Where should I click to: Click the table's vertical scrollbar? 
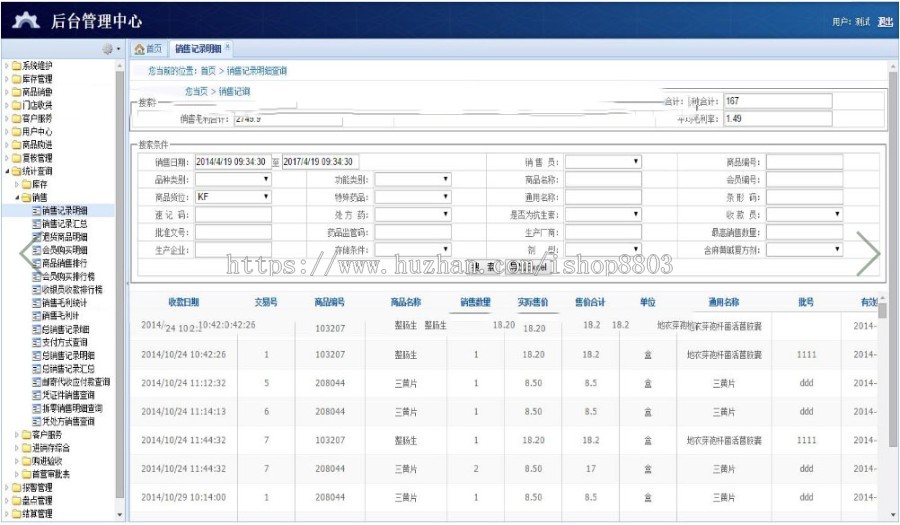(882, 310)
